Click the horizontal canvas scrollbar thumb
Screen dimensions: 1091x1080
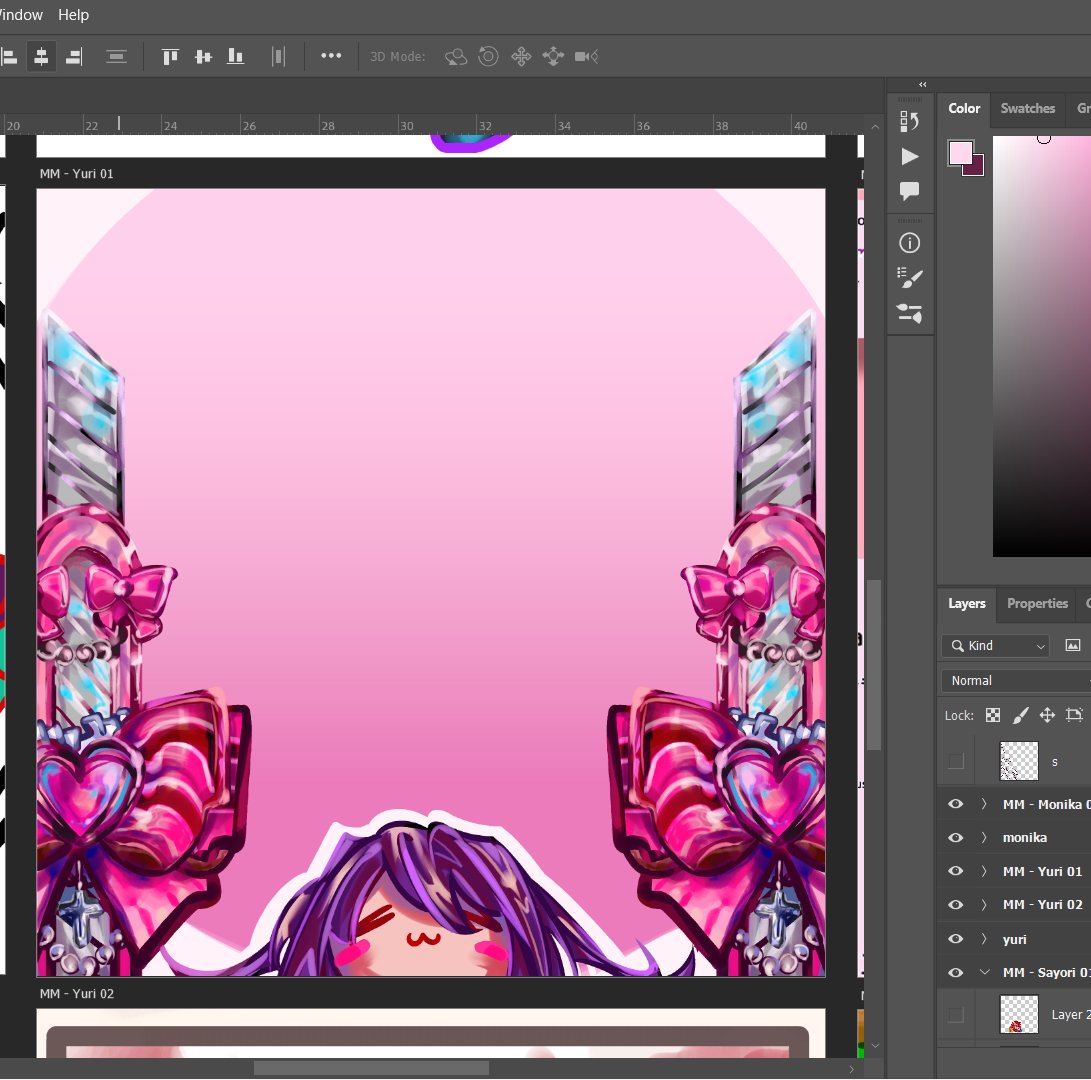371,1068
